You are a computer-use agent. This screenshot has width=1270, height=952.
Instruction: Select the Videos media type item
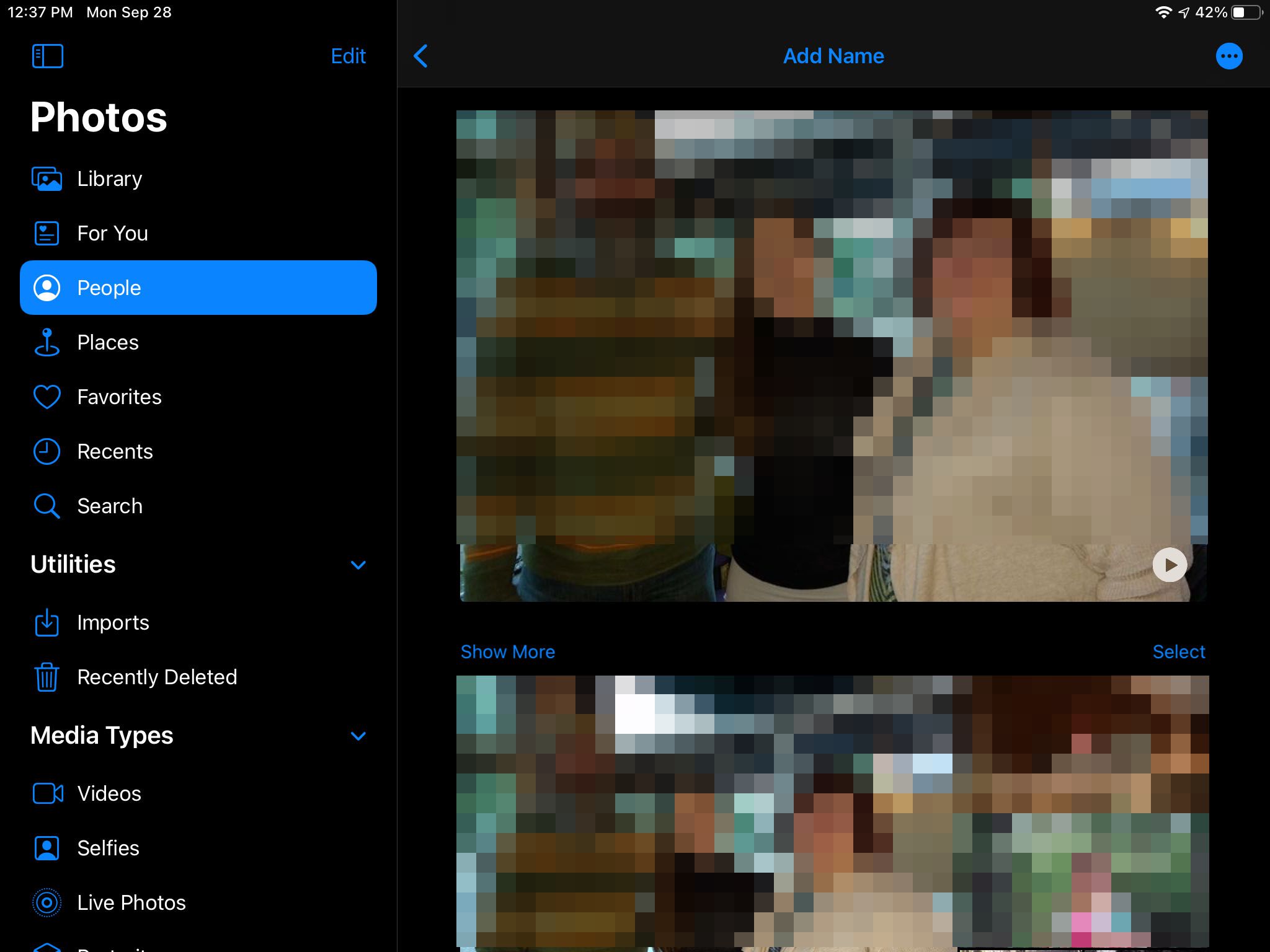tap(109, 793)
